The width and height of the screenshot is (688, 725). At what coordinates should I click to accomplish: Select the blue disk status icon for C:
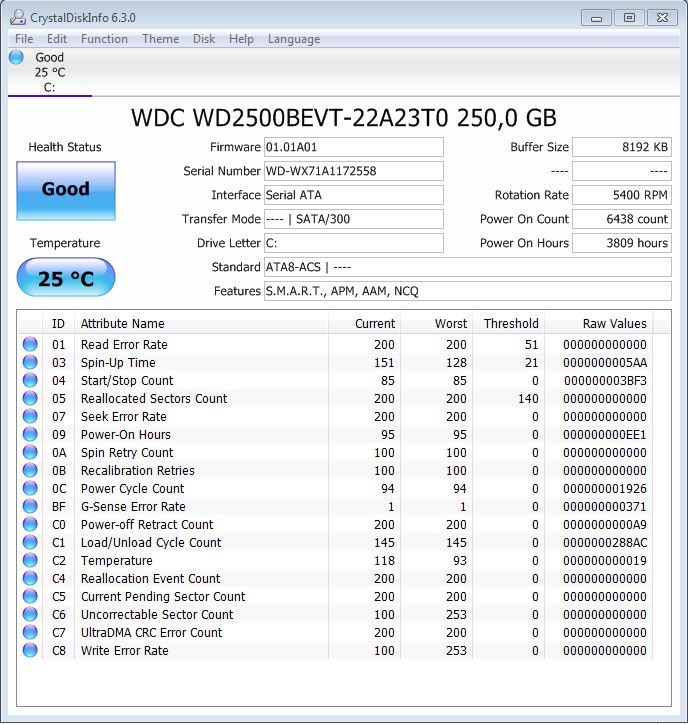pyautogui.click(x=16, y=57)
